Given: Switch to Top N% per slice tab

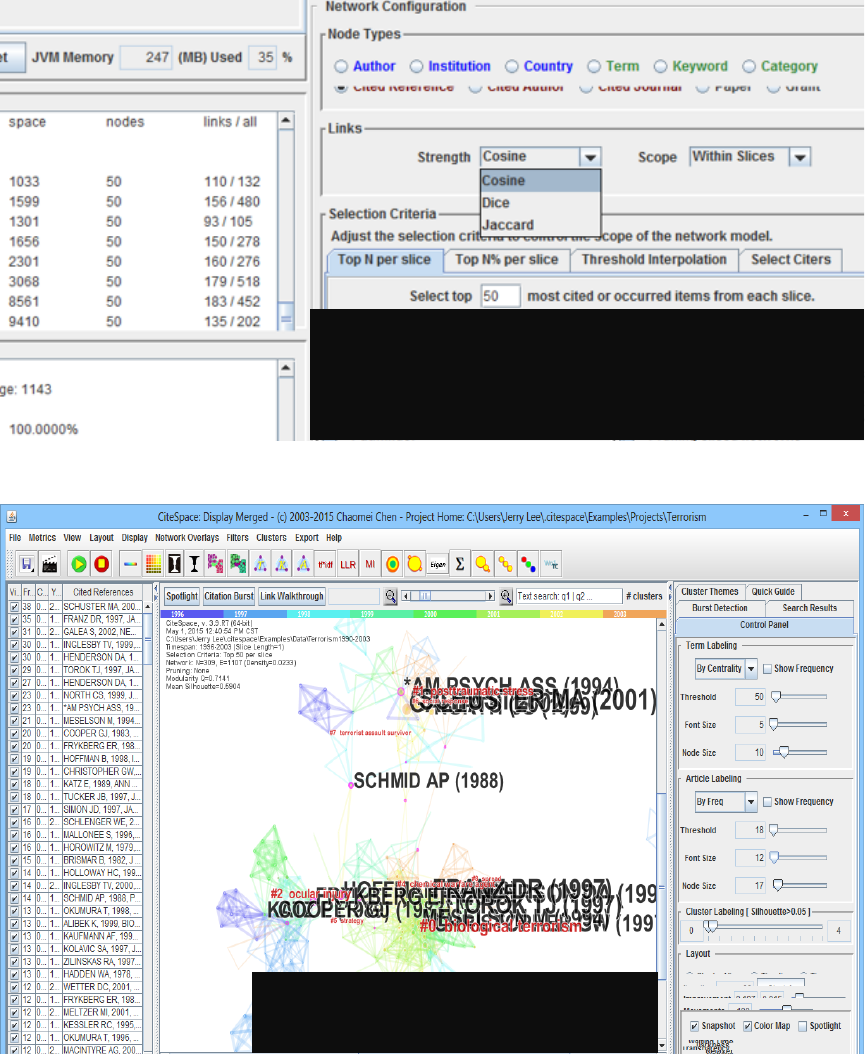Looking at the screenshot, I should [x=507, y=260].
